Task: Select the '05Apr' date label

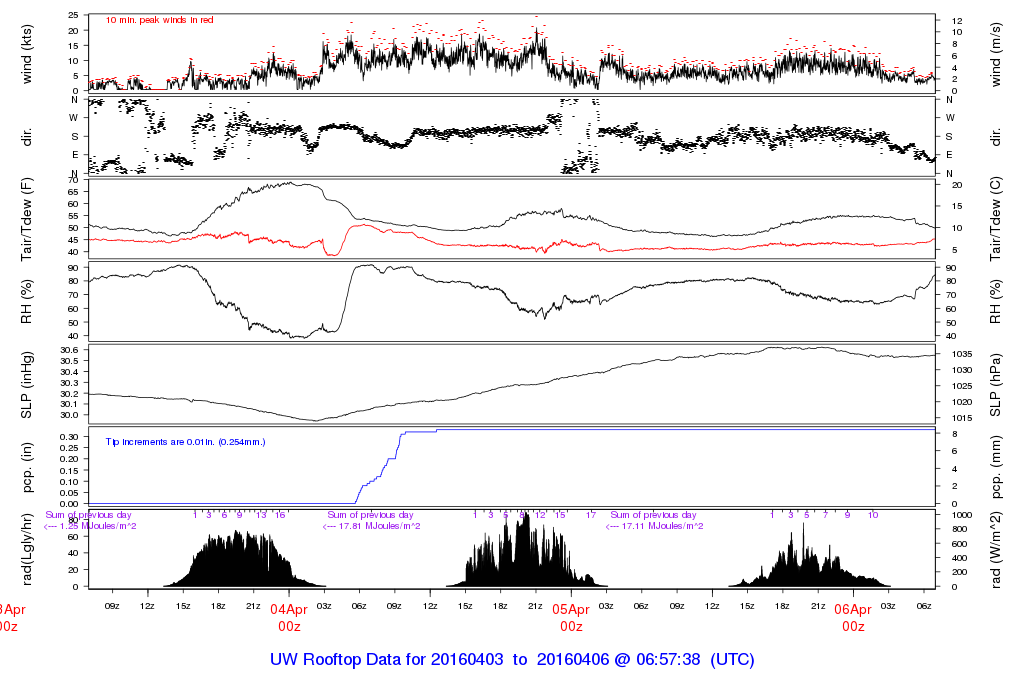Action: pos(571,610)
